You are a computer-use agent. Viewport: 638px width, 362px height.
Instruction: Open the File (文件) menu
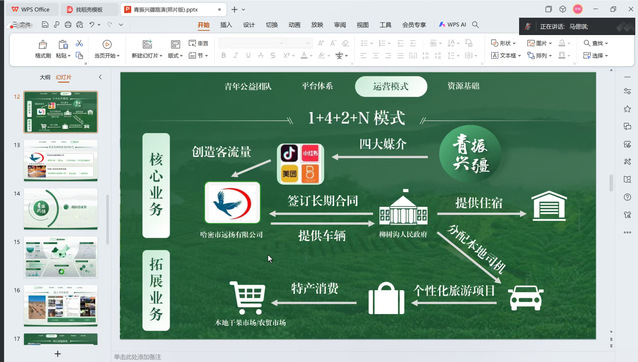pos(22,25)
